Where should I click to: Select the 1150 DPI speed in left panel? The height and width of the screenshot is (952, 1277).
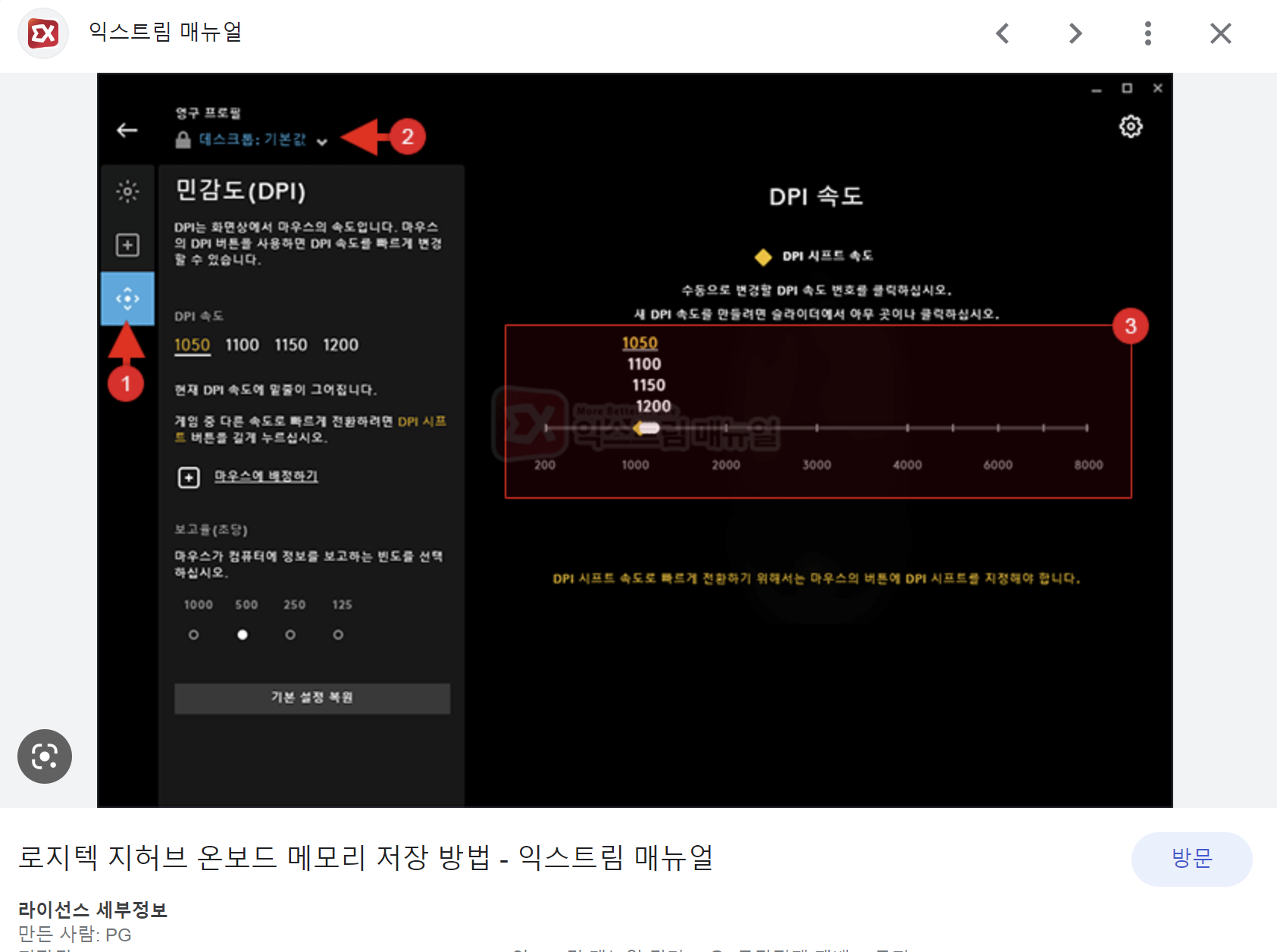291,345
